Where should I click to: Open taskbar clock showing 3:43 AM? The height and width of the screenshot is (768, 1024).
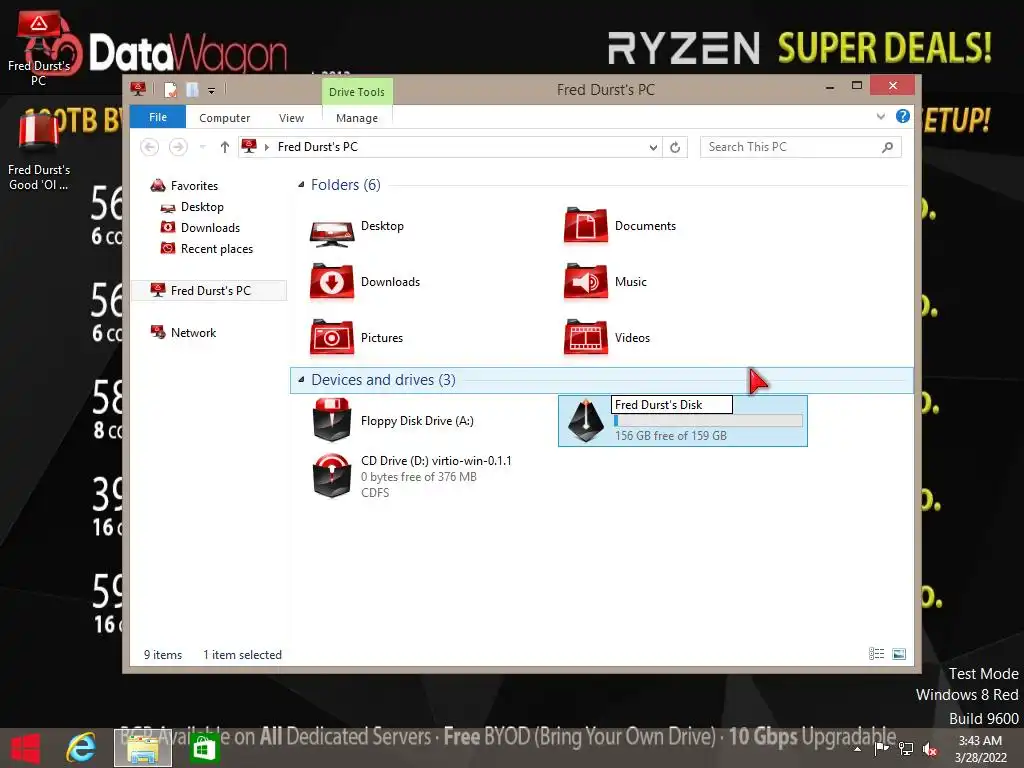(980, 749)
